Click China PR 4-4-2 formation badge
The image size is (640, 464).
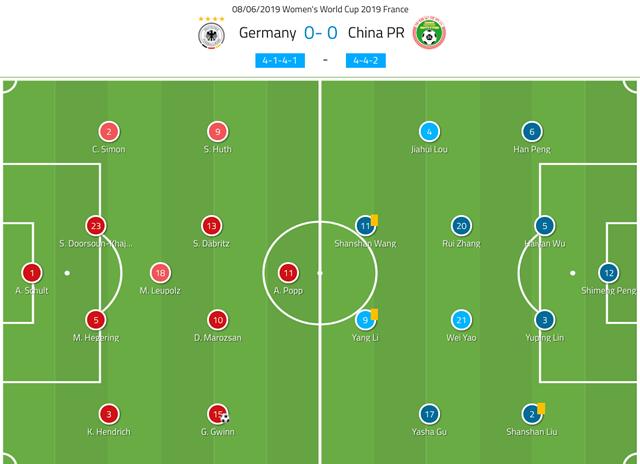[x=366, y=59]
